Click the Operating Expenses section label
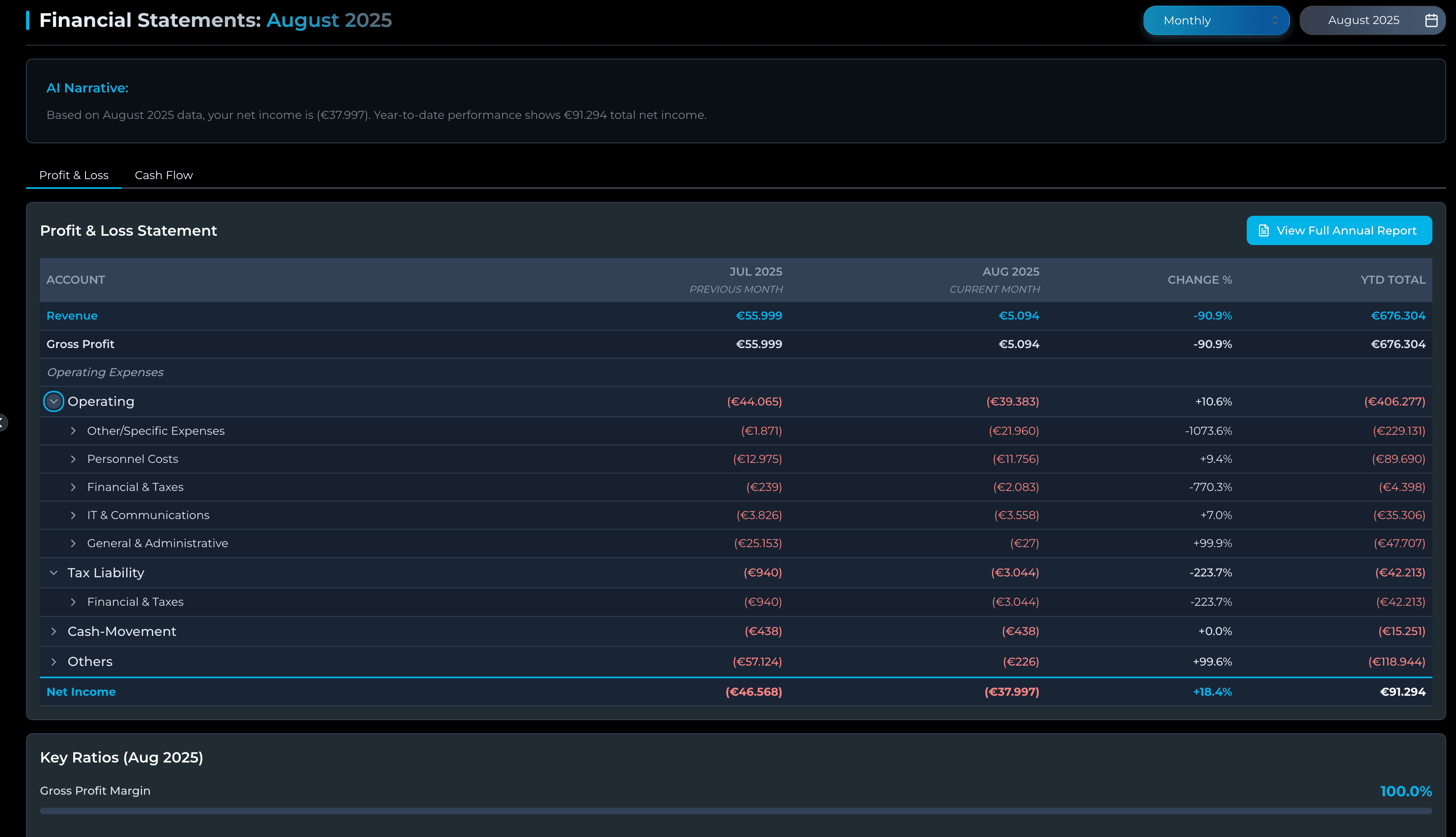Screen dimensions: 1456x837 click(x=105, y=372)
